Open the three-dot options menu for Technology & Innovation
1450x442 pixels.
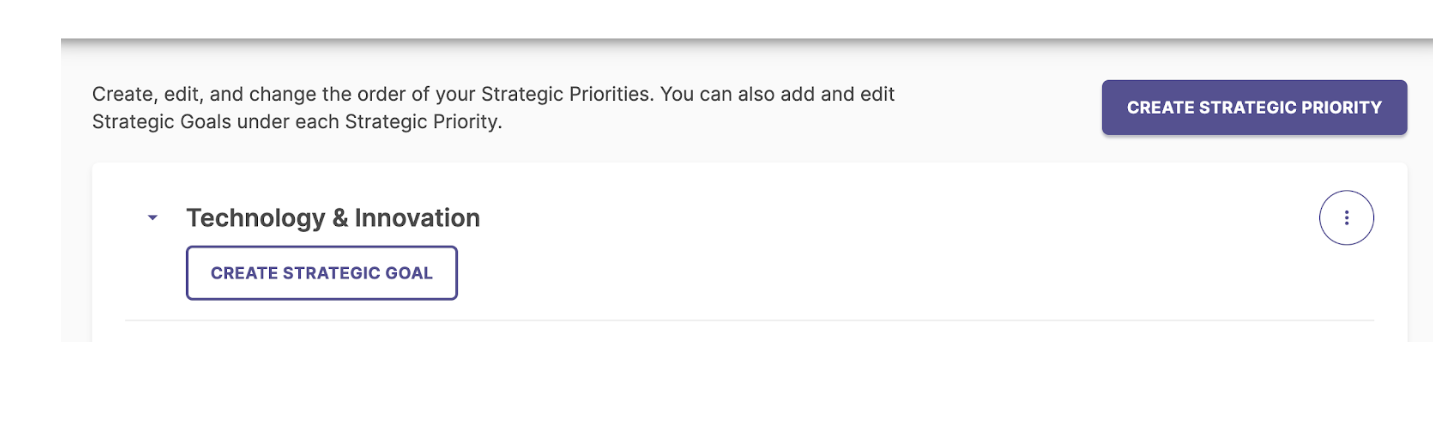(1346, 217)
